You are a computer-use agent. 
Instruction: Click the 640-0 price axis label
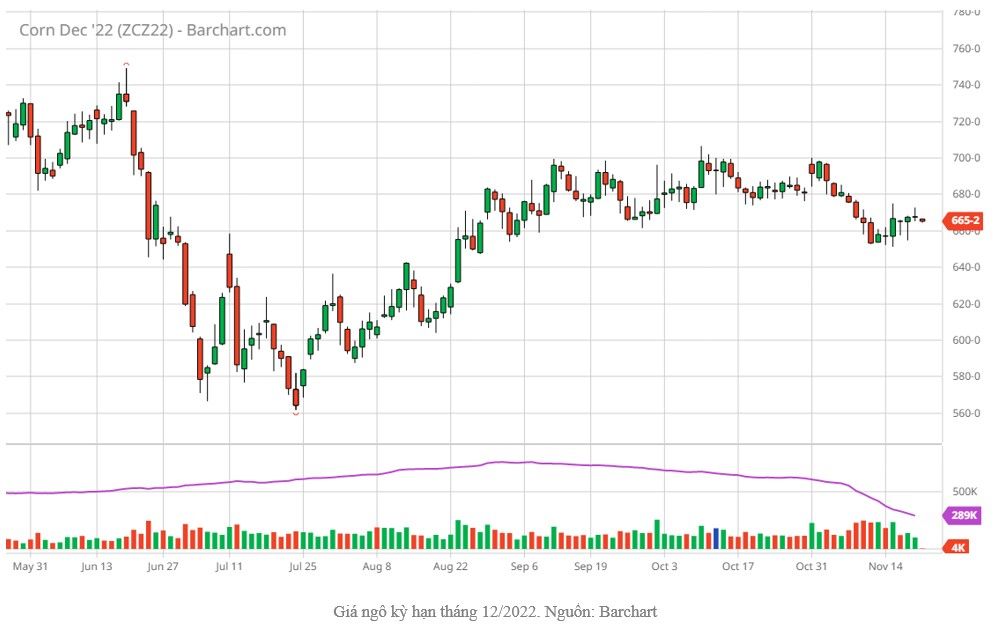click(x=966, y=267)
